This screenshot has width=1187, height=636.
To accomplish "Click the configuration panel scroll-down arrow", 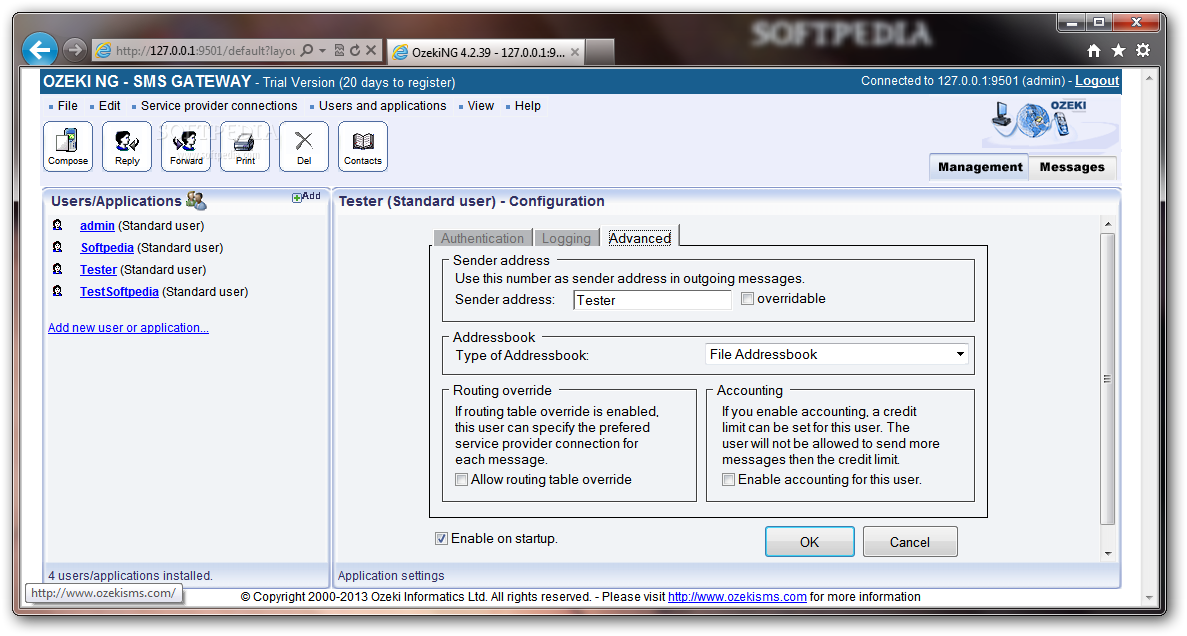I will (1108, 553).
